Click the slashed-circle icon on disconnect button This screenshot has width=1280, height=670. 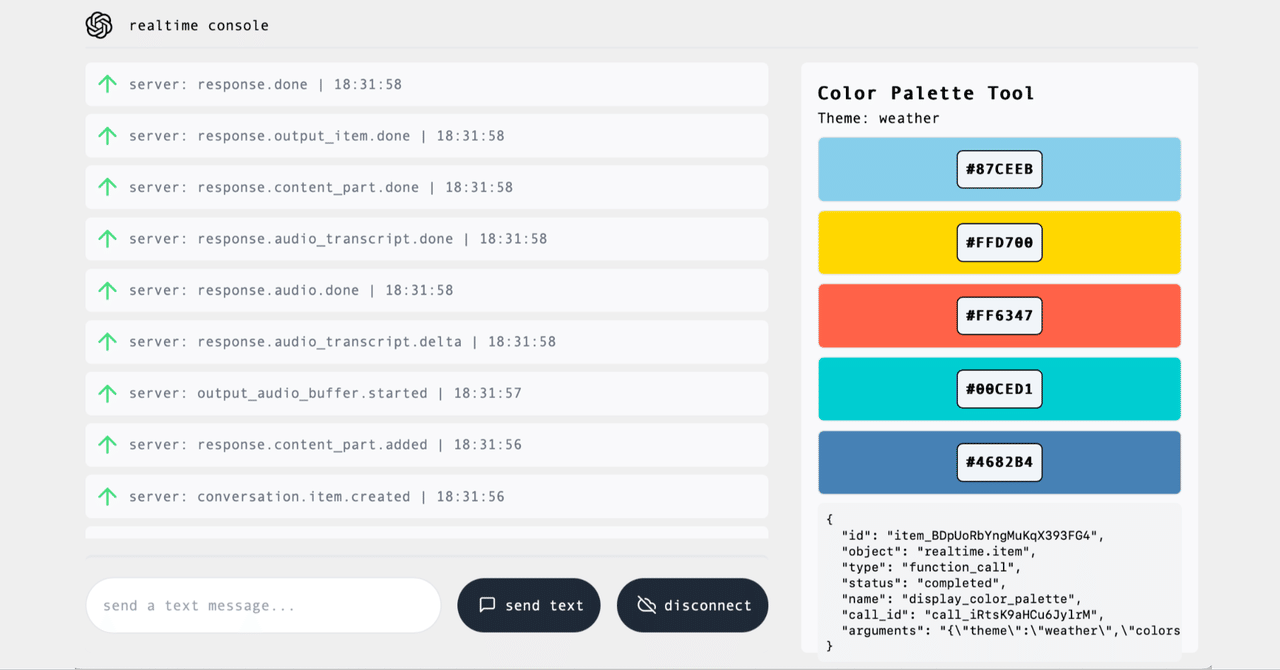[645, 605]
